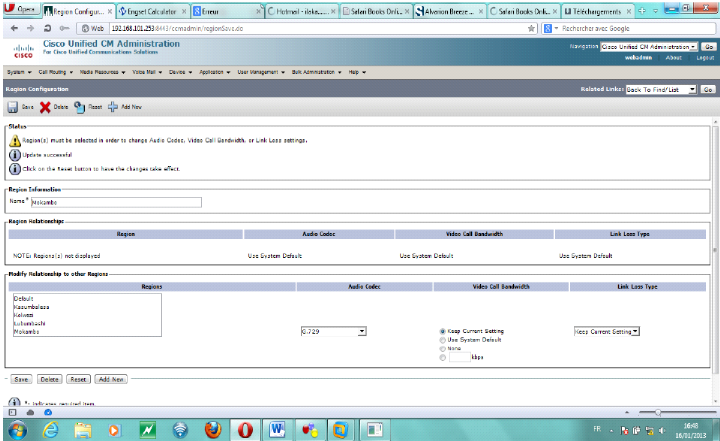
Task: Click the Reset icon in toolbar
Action: point(79,106)
